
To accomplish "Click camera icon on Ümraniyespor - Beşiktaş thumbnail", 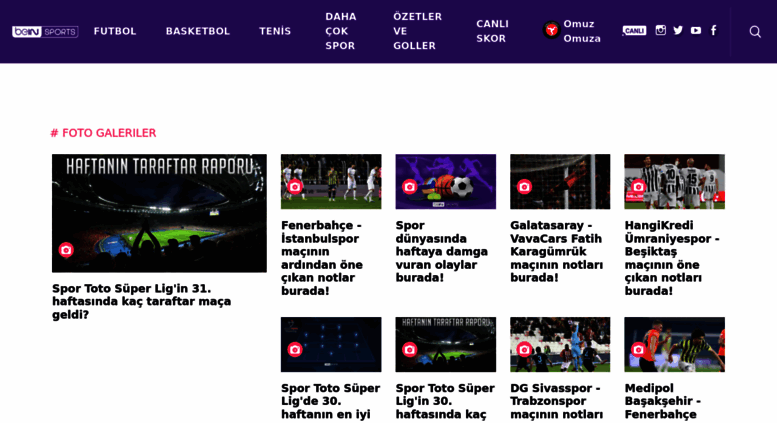I will pyautogui.click(x=638, y=187).
